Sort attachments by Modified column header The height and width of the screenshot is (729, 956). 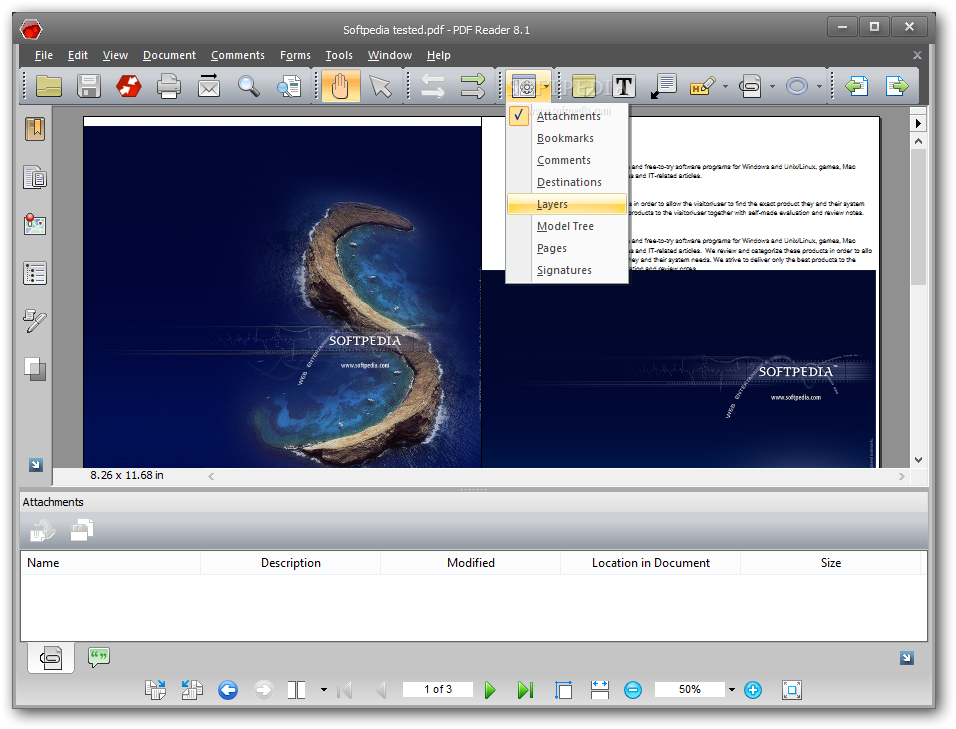pyautogui.click(x=470, y=563)
